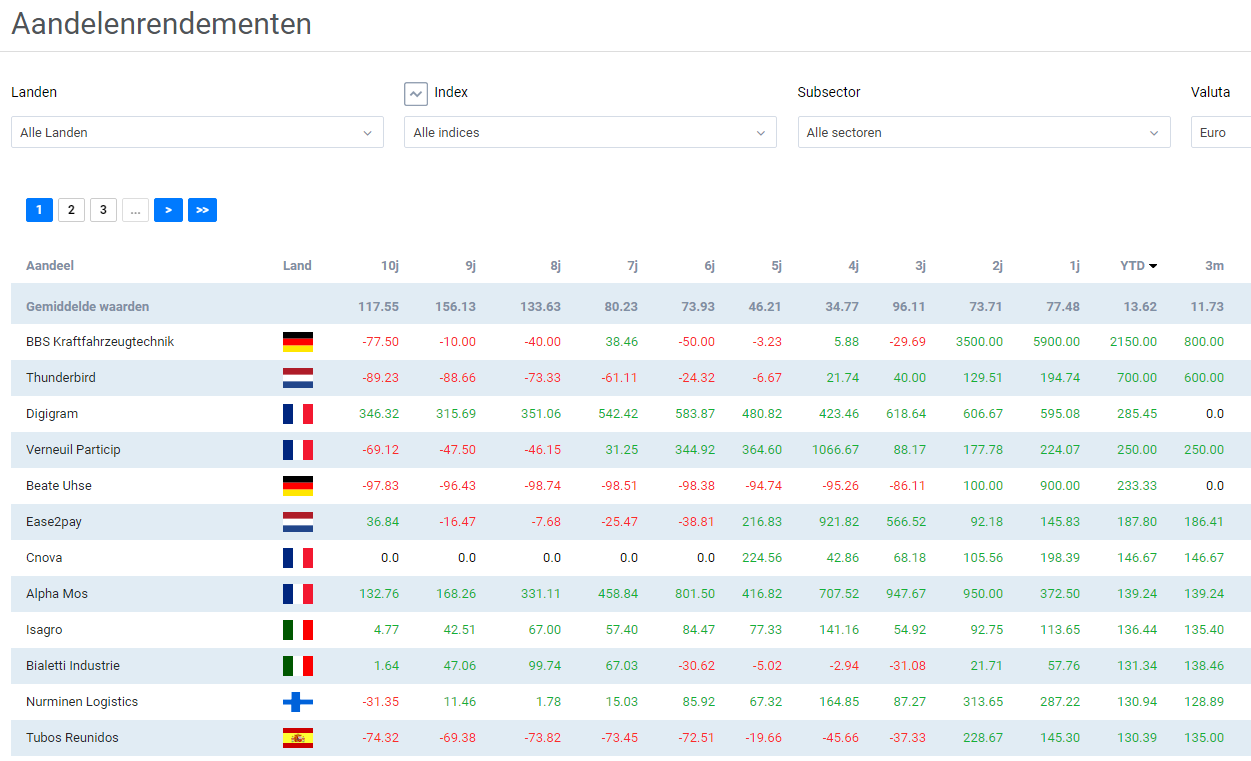Click value 1066.67 in Verneuil Particip row
Image resolution: width=1251 pixels, height=761 pixels.
(x=835, y=450)
